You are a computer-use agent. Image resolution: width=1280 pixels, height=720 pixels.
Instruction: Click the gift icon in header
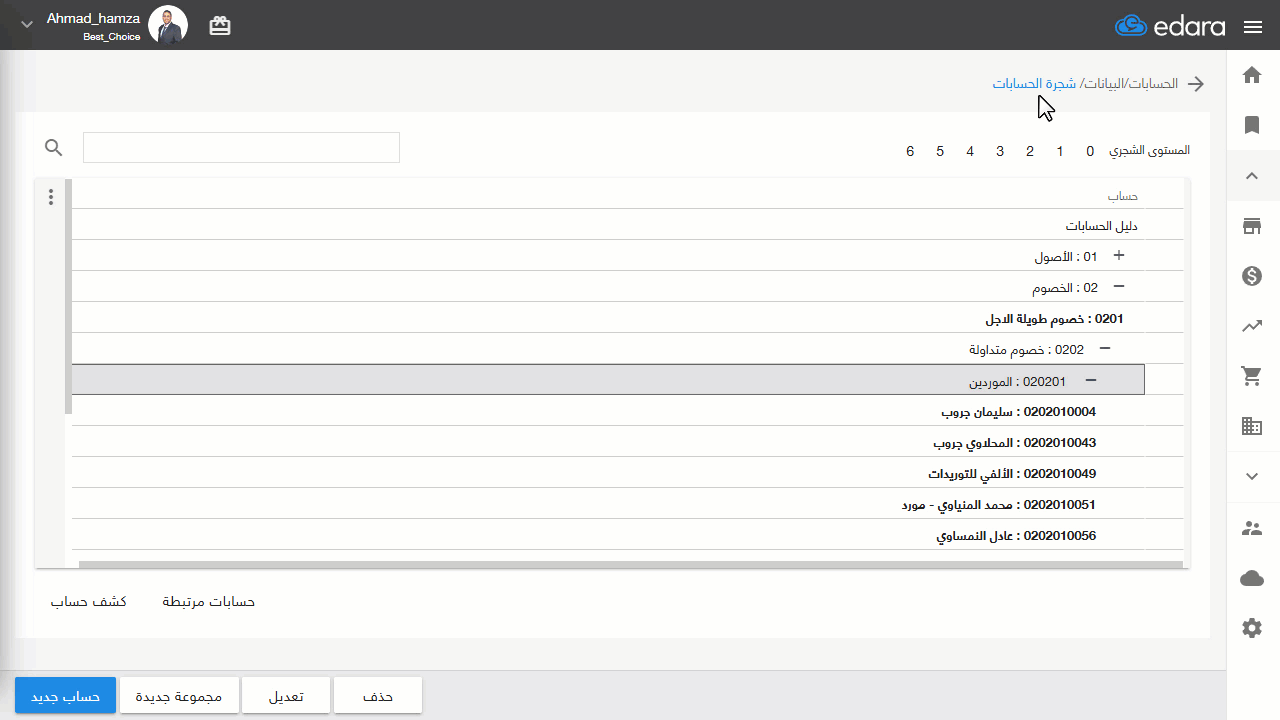point(220,26)
